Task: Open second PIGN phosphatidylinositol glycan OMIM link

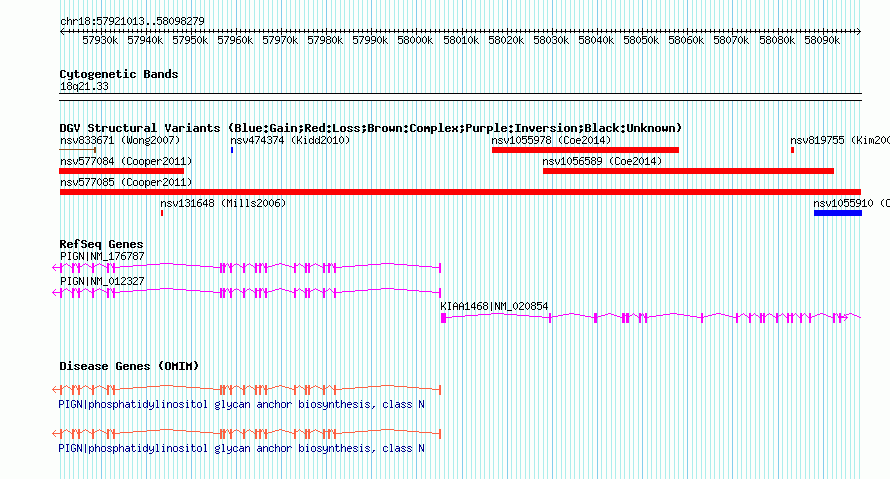Action: tap(241, 448)
